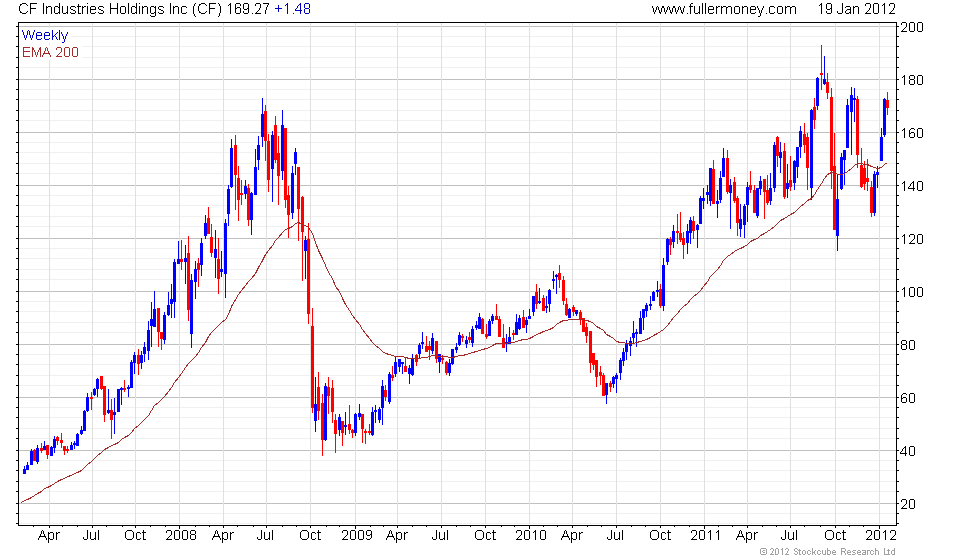This screenshot has width=980, height=560.
Task: Click the first 'Apr' x-axis label before 2008
Action: pyautogui.click(x=49, y=536)
